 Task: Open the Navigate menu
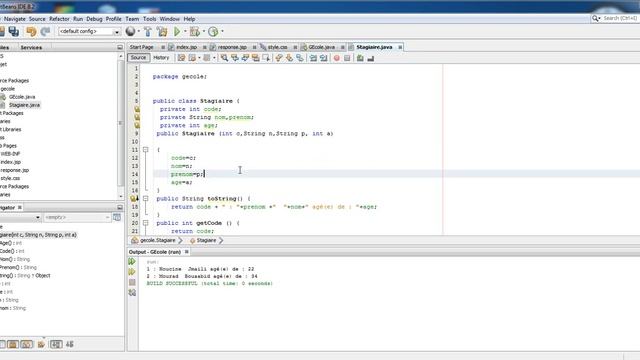(15, 19)
